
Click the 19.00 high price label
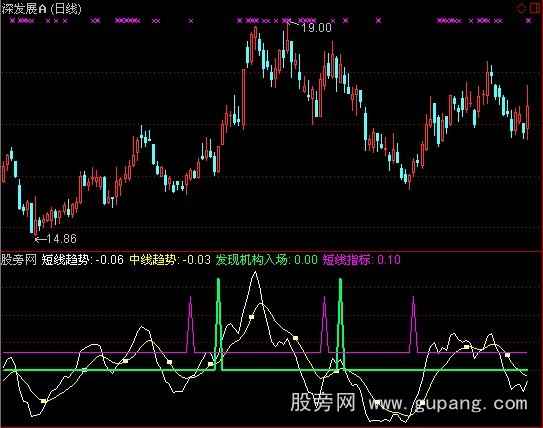pyautogui.click(x=317, y=28)
